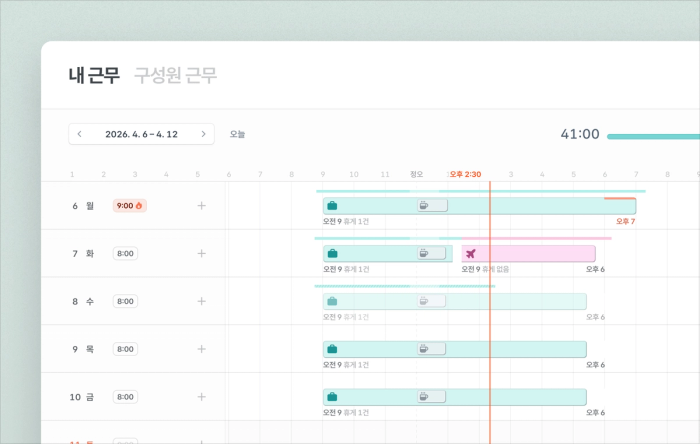Switch to the 내 근무 tab
This screenshot has height=444, width=700.
94,75
